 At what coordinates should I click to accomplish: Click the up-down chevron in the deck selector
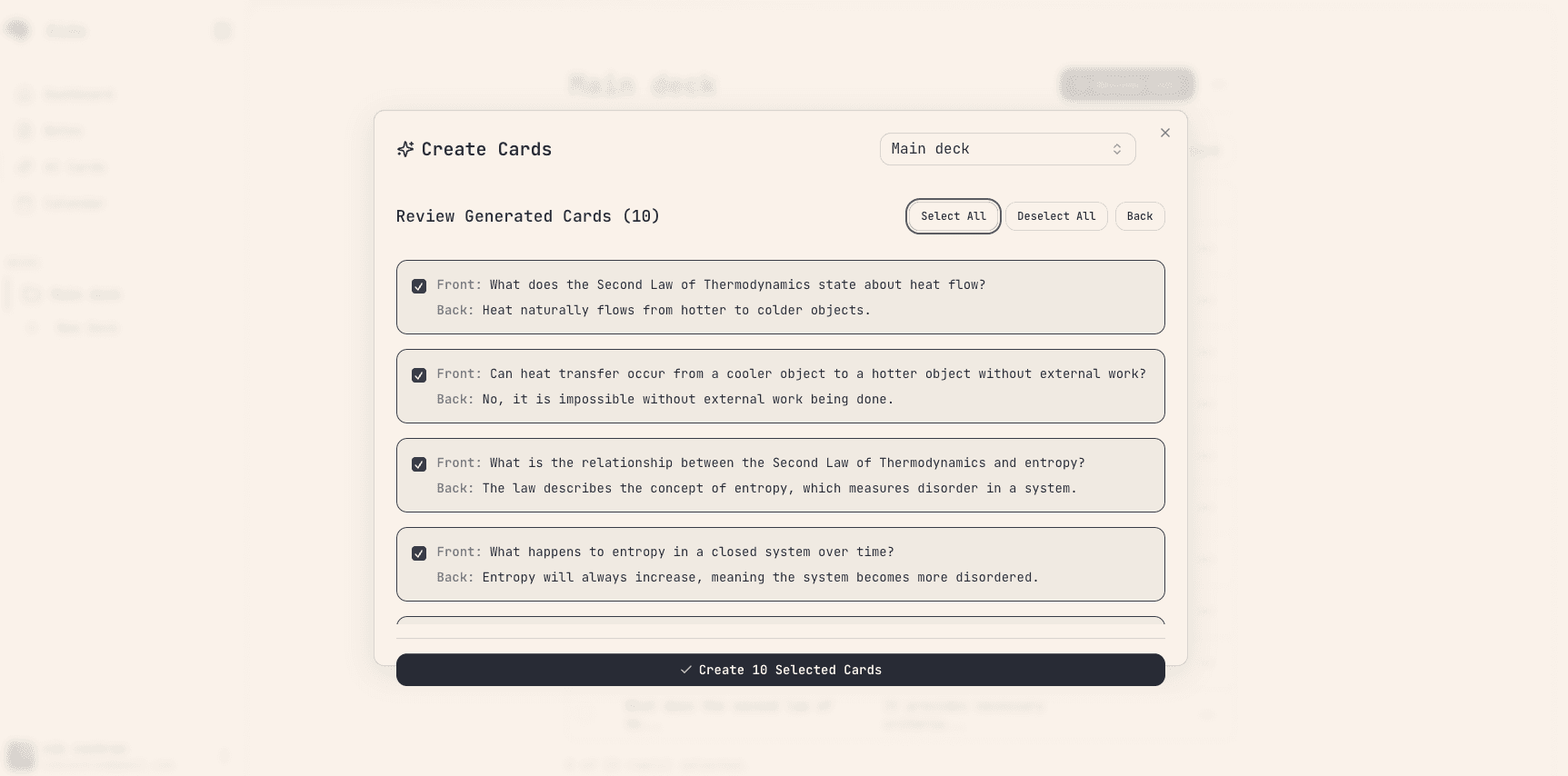click(x=1117, y=149)
